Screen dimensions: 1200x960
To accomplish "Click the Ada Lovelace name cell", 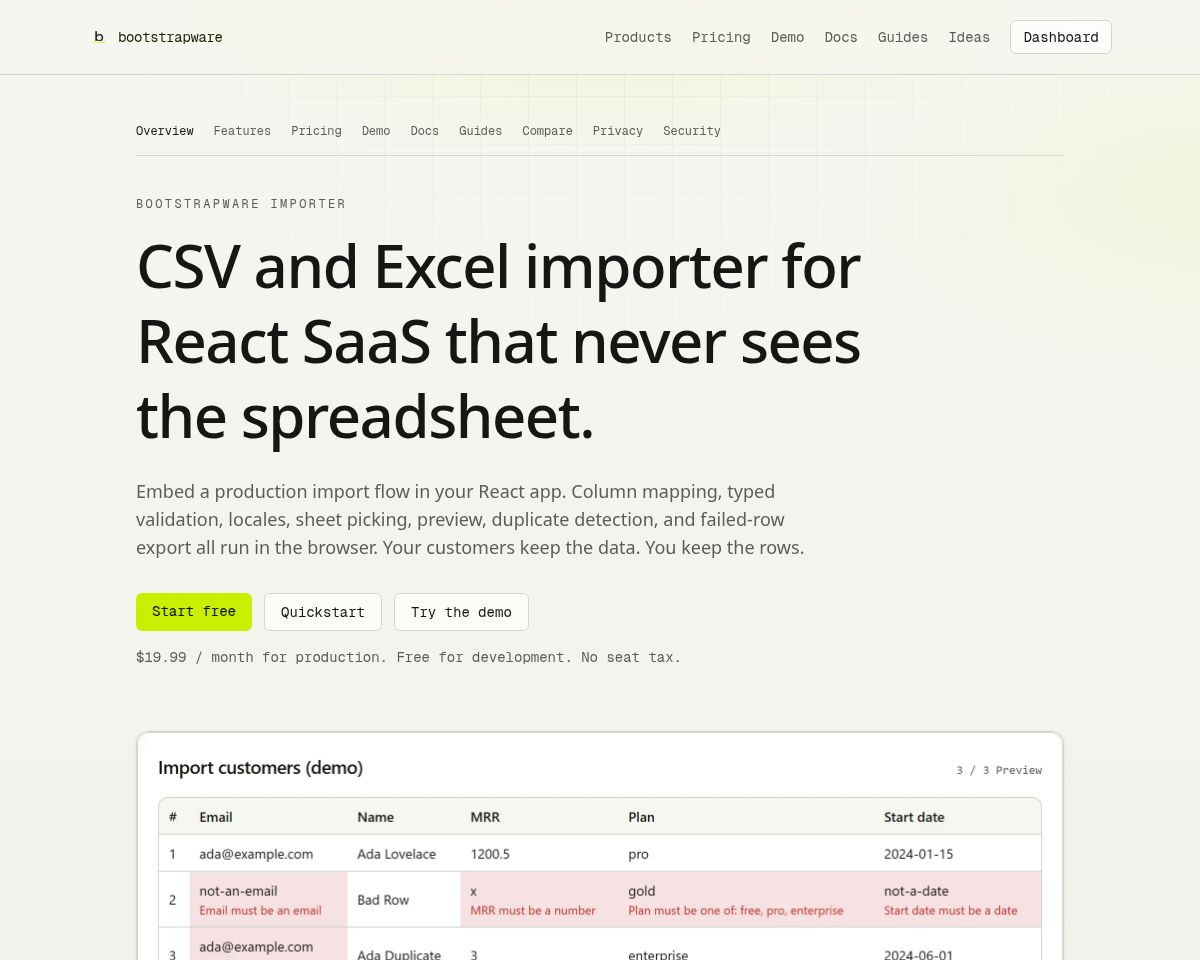I will tap(404, 854).
